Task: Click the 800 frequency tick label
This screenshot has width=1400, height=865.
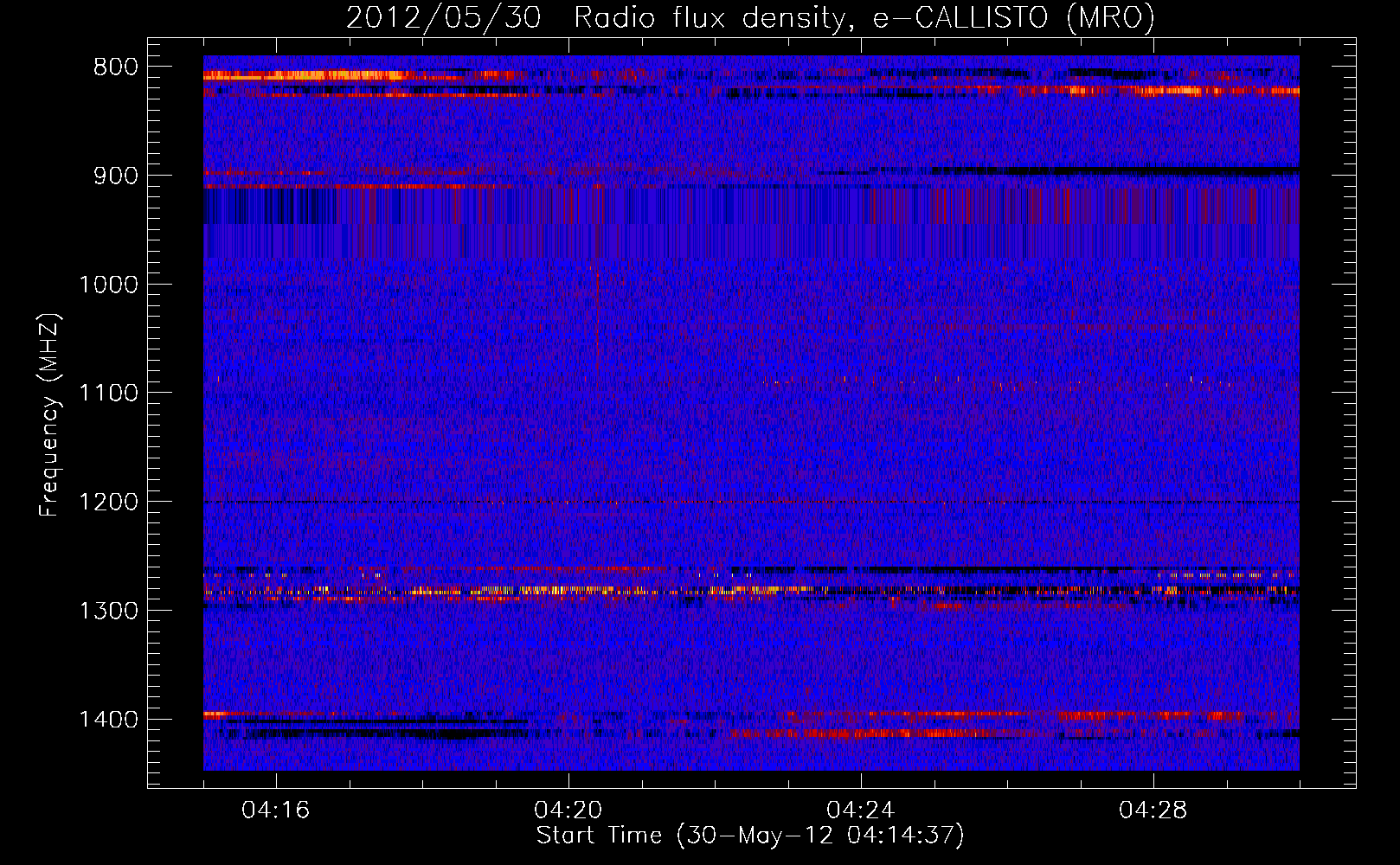Action: coord(114,67)
